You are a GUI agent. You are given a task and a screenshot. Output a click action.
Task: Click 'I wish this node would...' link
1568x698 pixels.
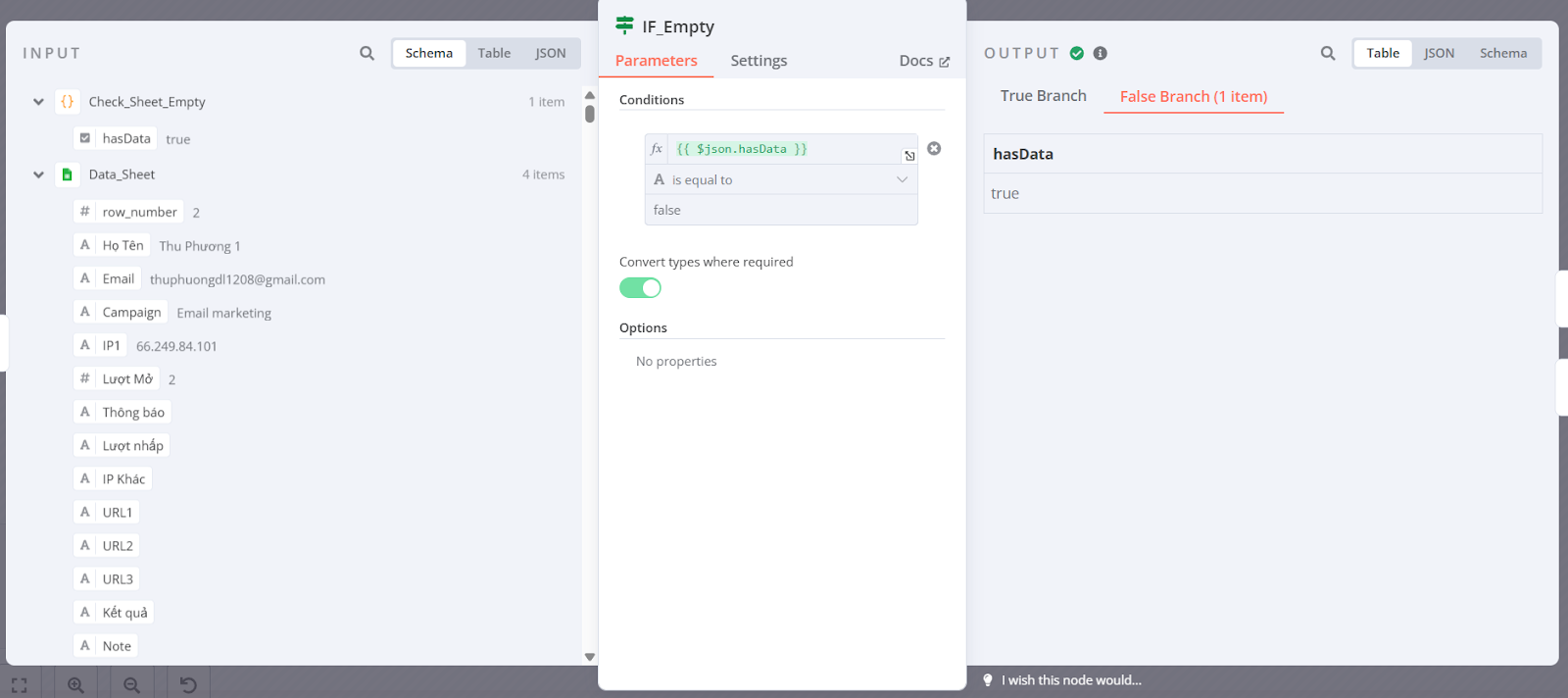[x=1071, y=680]
